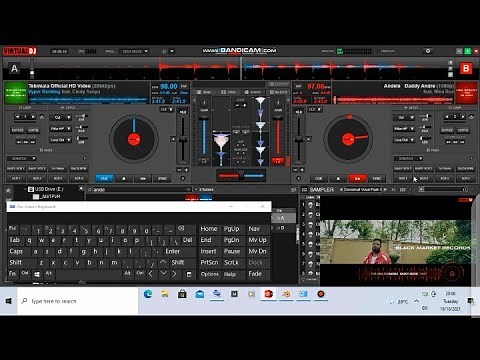The width and height of the screenshot is (480, 360).
Task: Open deck B Scratch pads mode dropdown
Action: (x=408, y=158)
